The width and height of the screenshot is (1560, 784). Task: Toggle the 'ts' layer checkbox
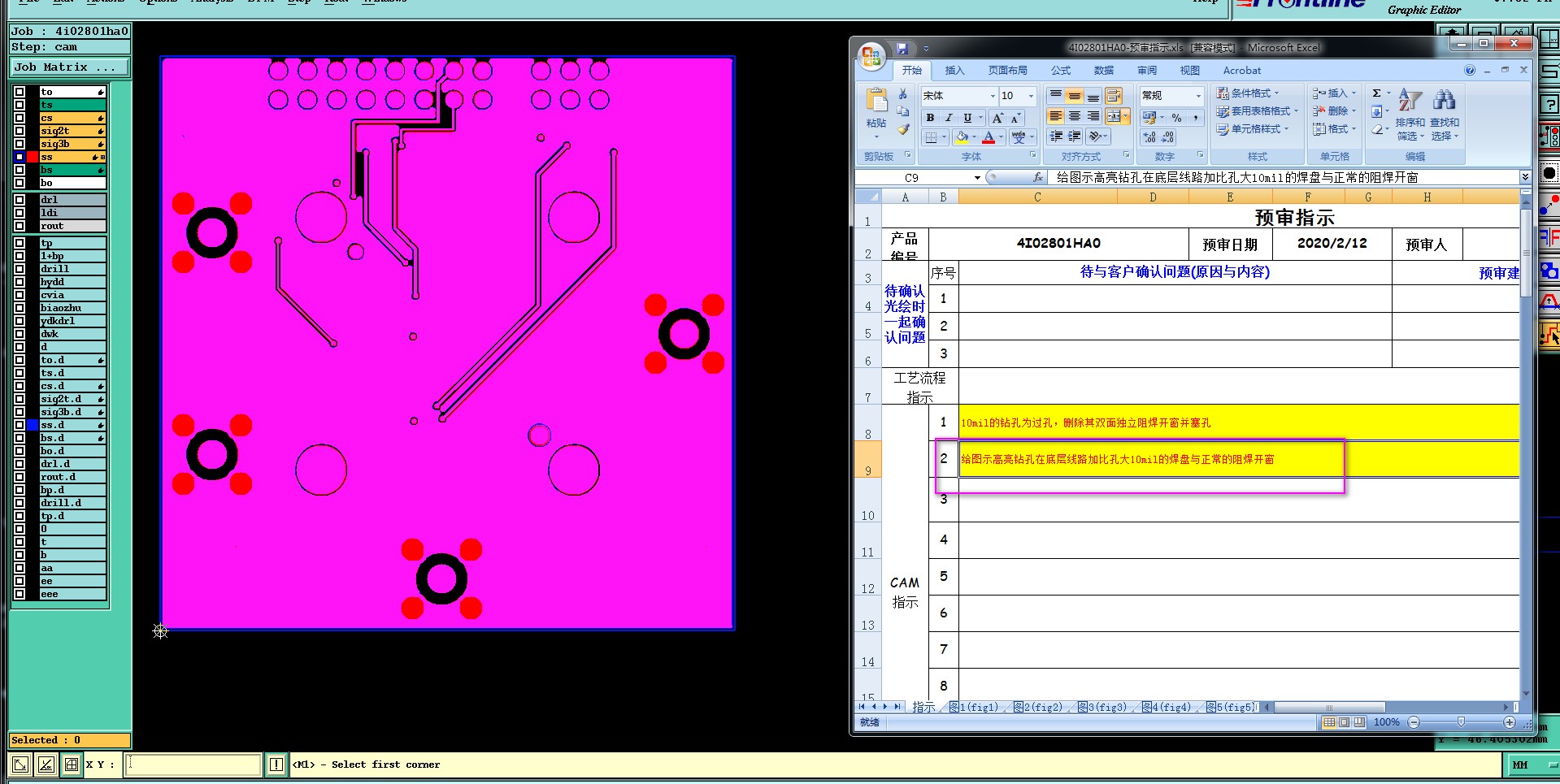[20, 105]
